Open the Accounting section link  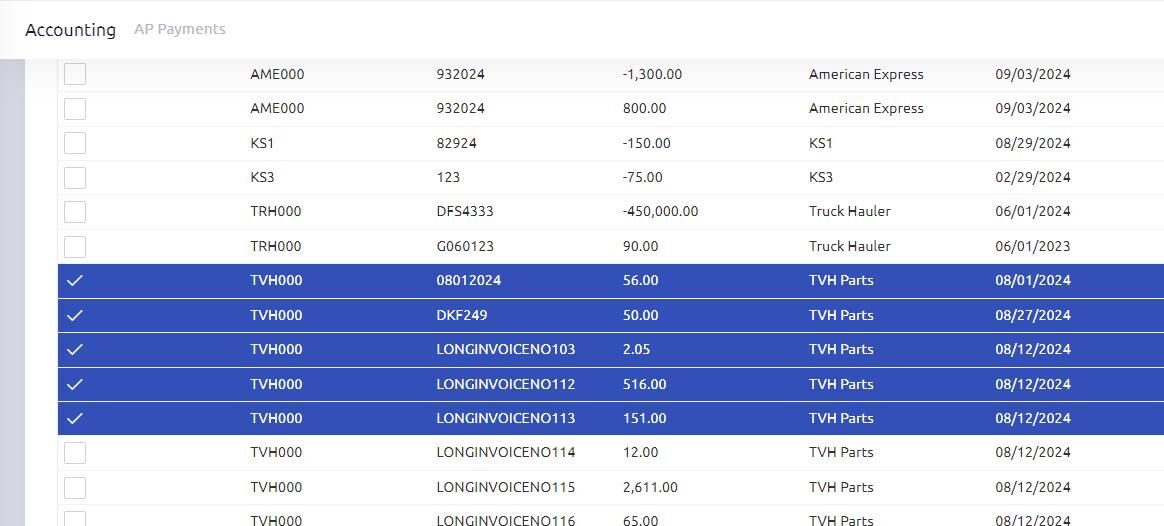[x=71, y=30]
